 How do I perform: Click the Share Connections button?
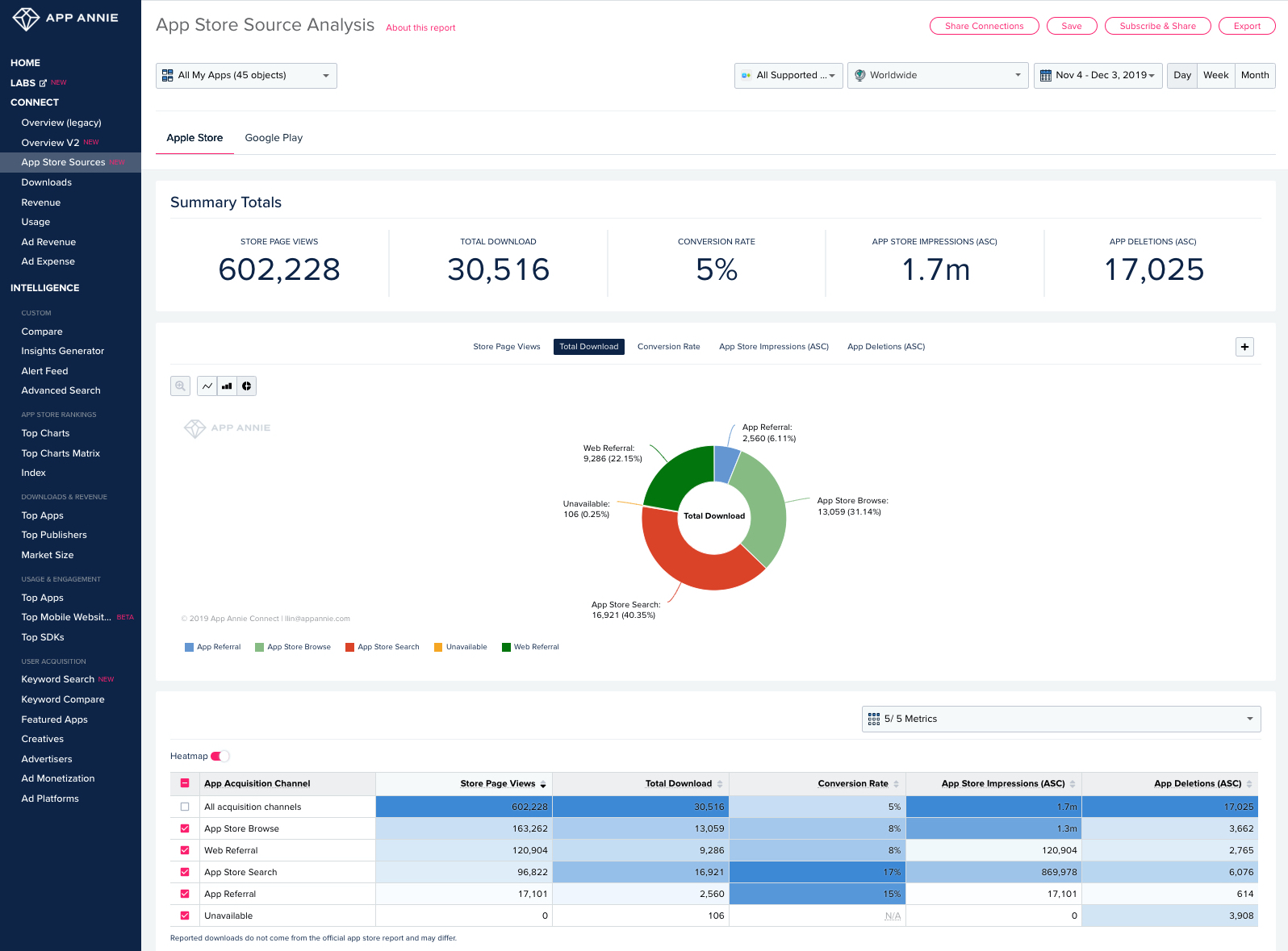pos(985,26)
